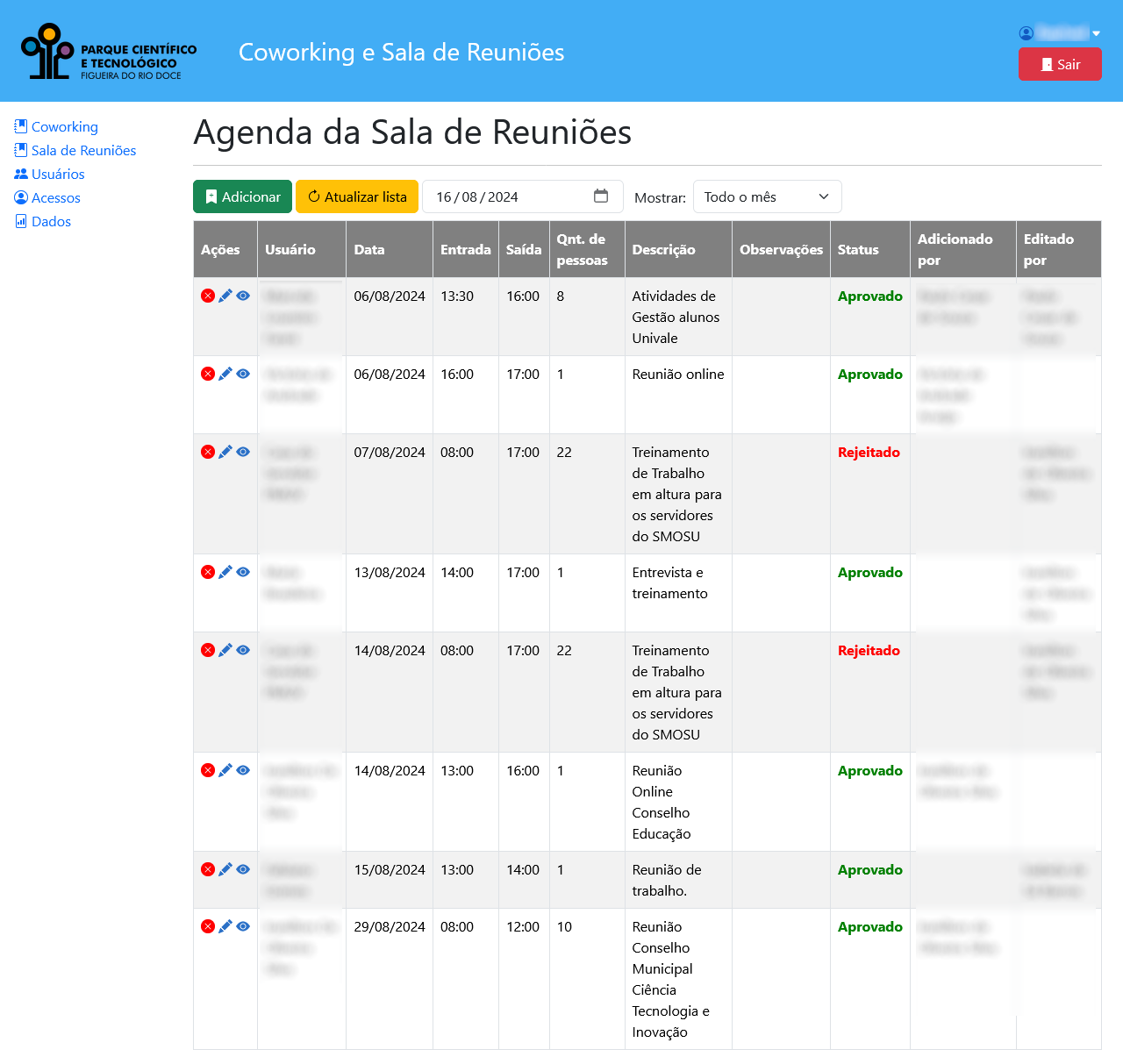Click the park logo in header

pos(109,52)
